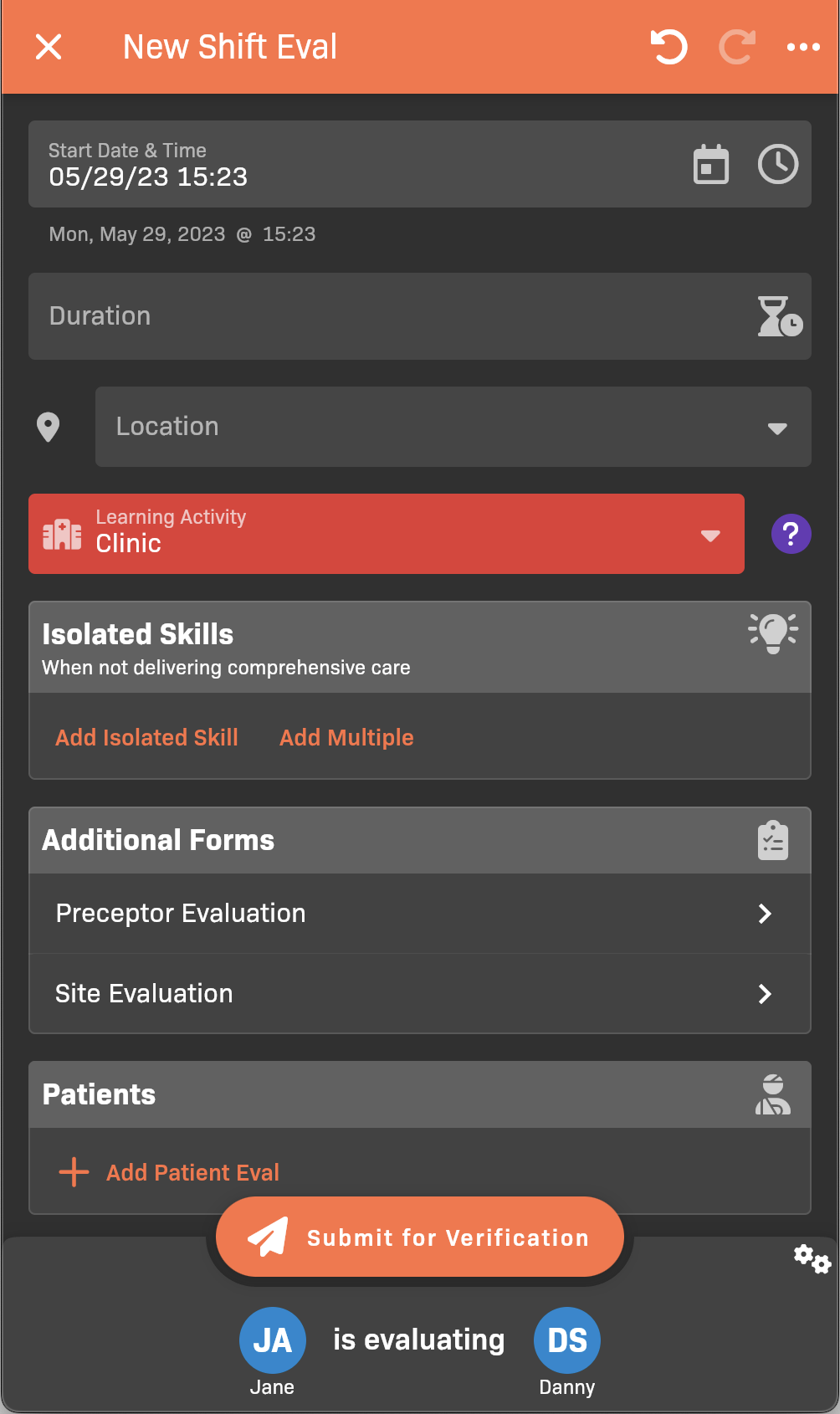Open the Preceptor Evaluation form

[420, 914]
